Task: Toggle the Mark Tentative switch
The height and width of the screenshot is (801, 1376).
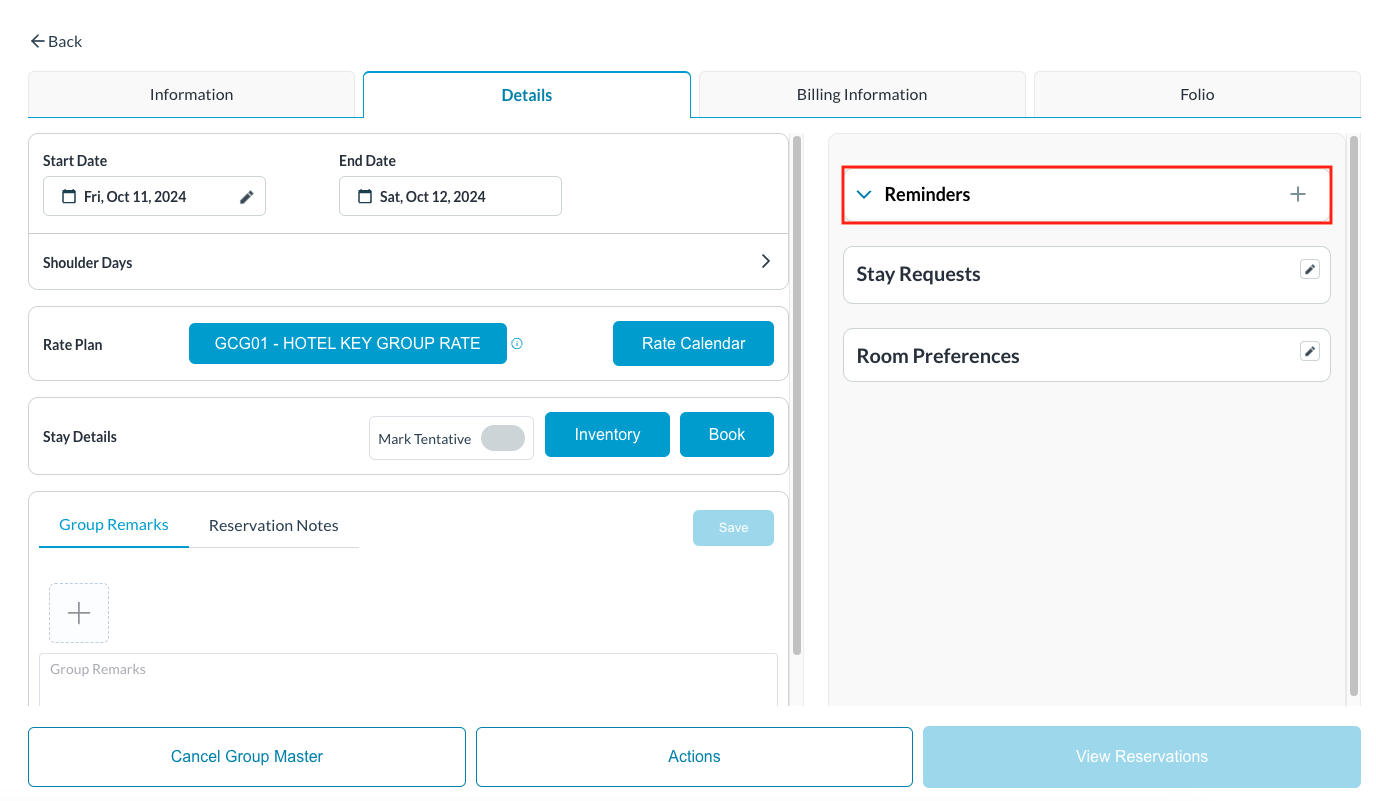Action: click(x=502, y=438)
